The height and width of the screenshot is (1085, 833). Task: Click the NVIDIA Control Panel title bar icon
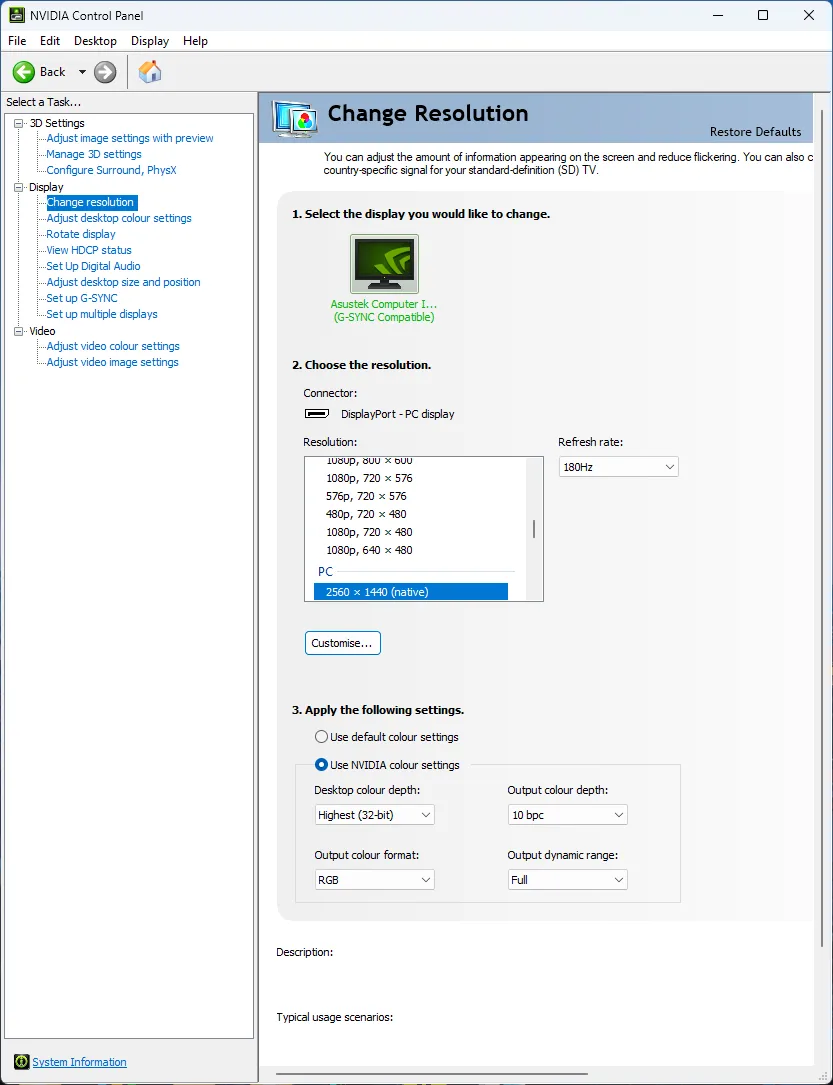(x=17, y=15)
